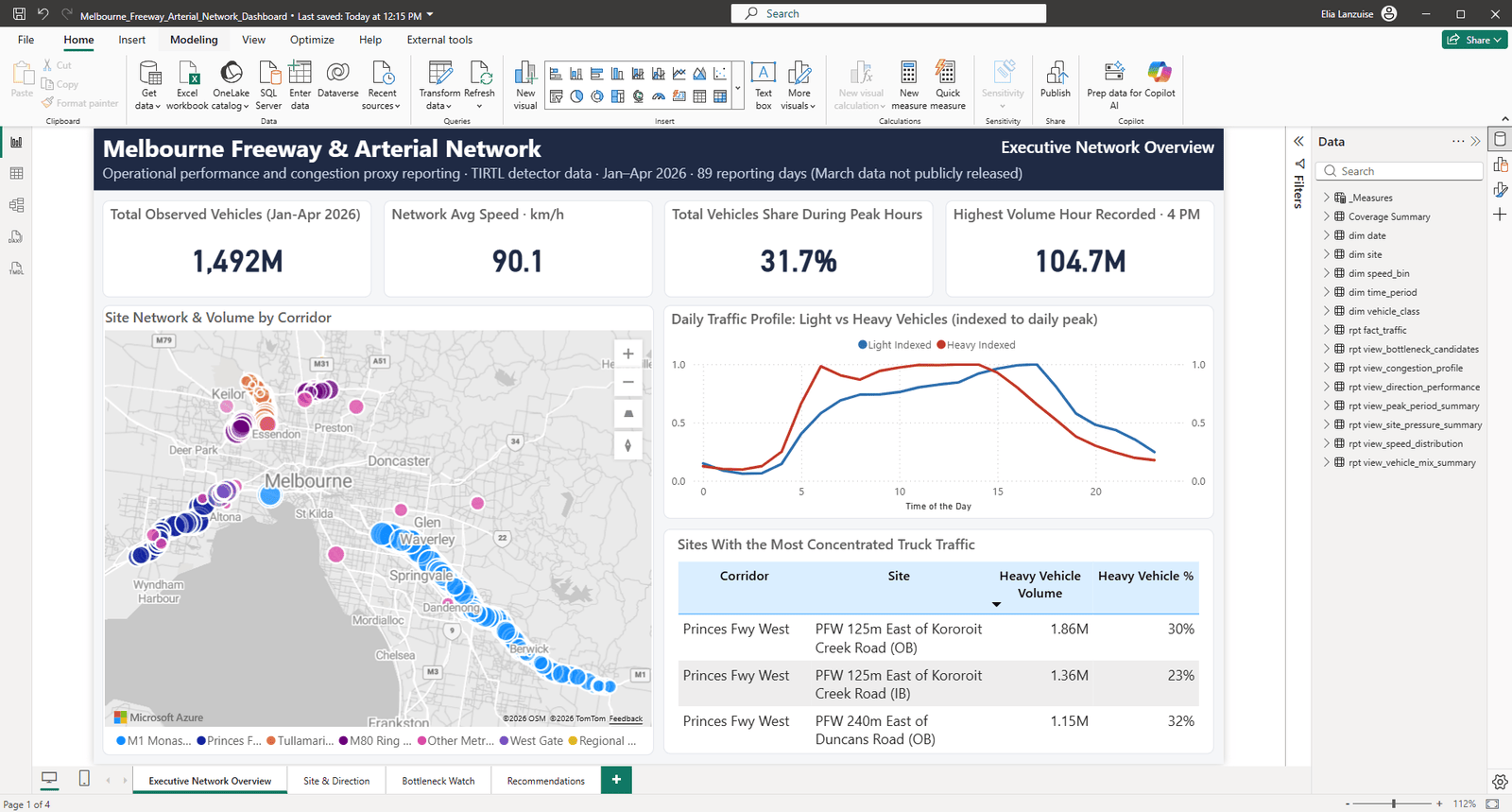Open the Transform data dropdown
Image resolution: width=1512 pixels, height=812 pixels.
coord(439,100)
